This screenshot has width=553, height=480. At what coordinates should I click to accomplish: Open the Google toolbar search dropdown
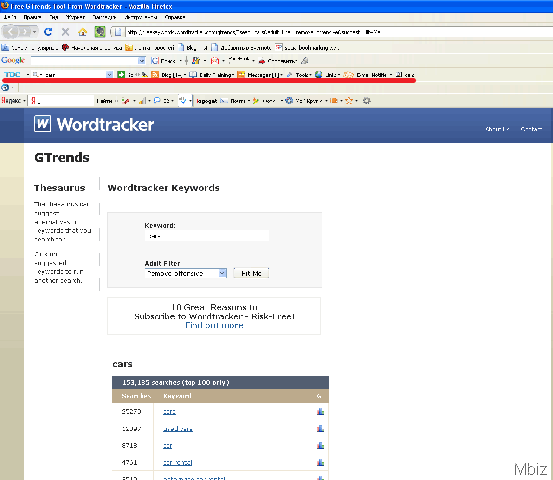[141, 61]
